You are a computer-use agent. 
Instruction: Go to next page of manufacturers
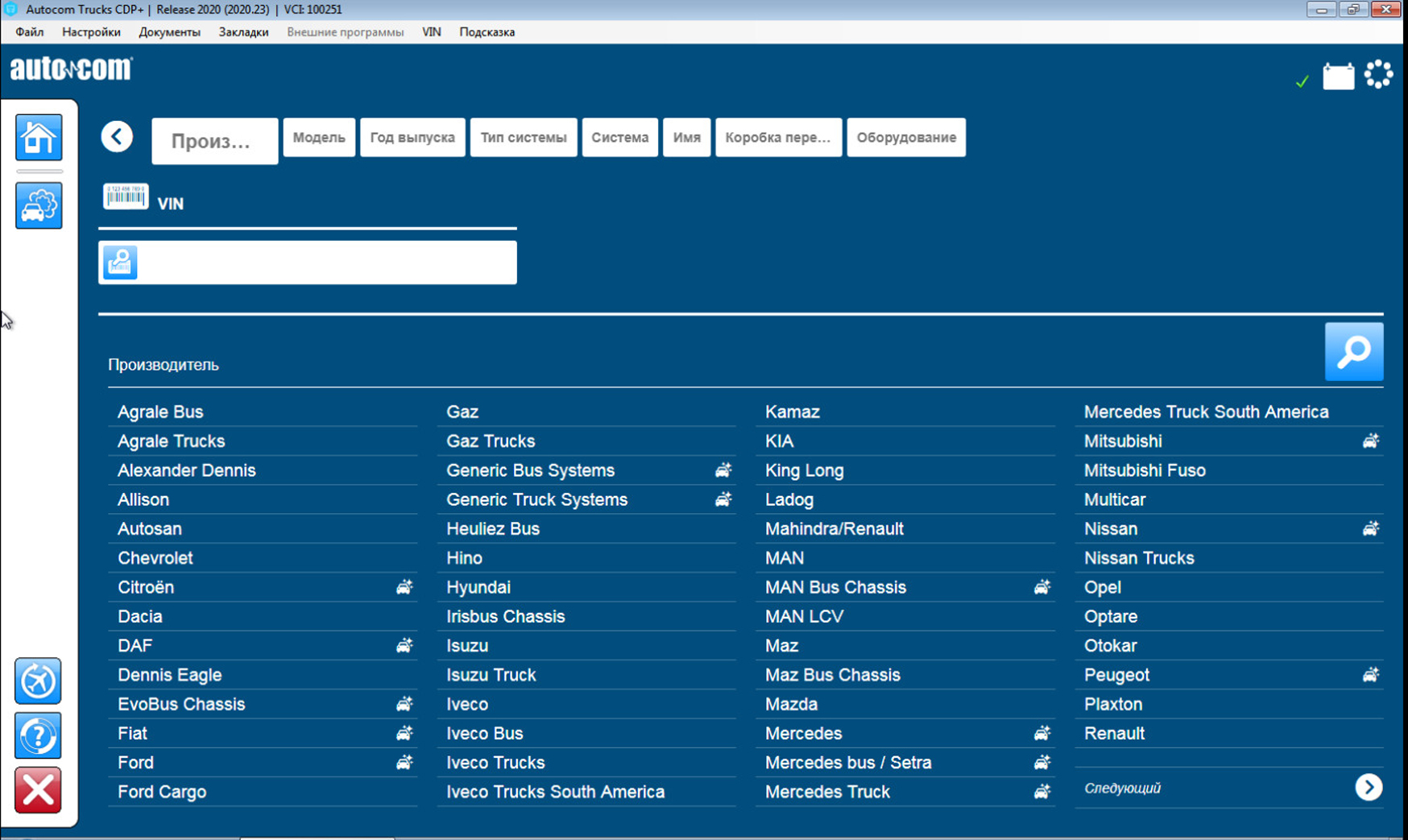point(1368,788)
